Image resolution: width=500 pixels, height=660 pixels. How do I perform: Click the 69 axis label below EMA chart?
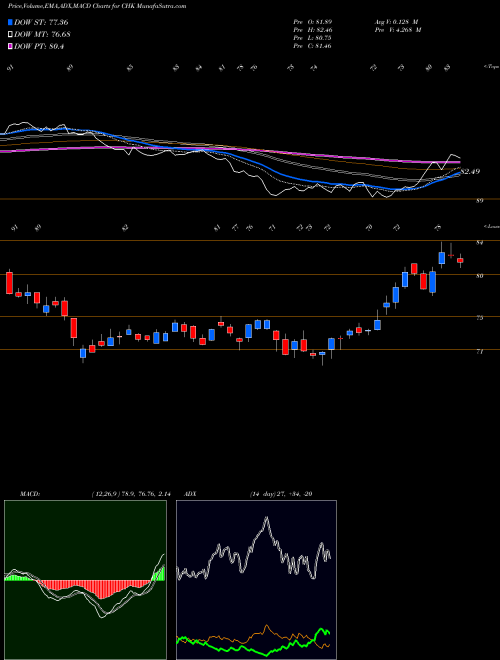(x=479, y=201)
